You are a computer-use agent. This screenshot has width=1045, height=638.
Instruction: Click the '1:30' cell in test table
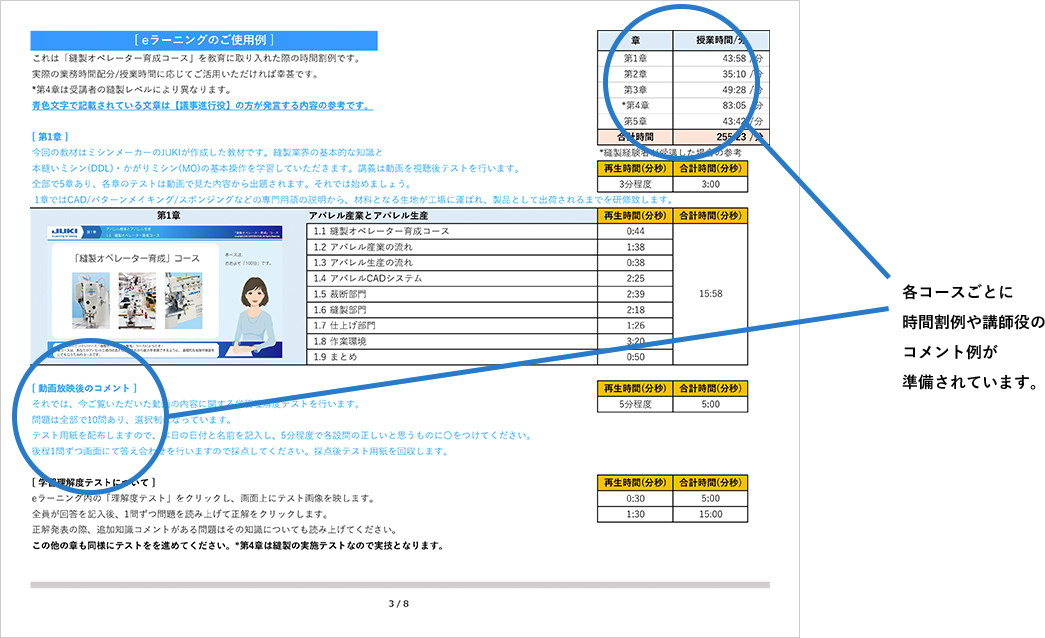(635, 514)
